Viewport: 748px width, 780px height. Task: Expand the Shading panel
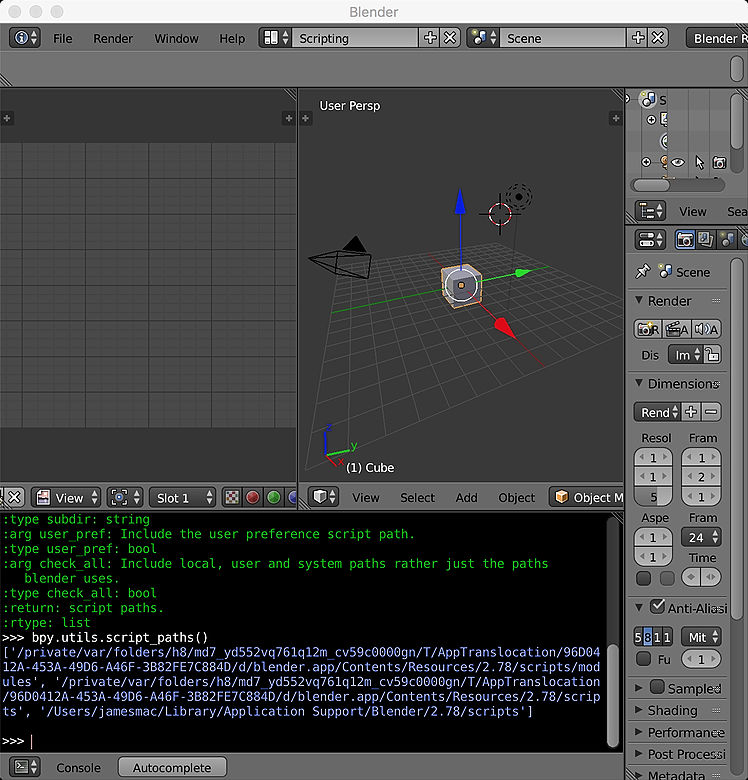672,710
